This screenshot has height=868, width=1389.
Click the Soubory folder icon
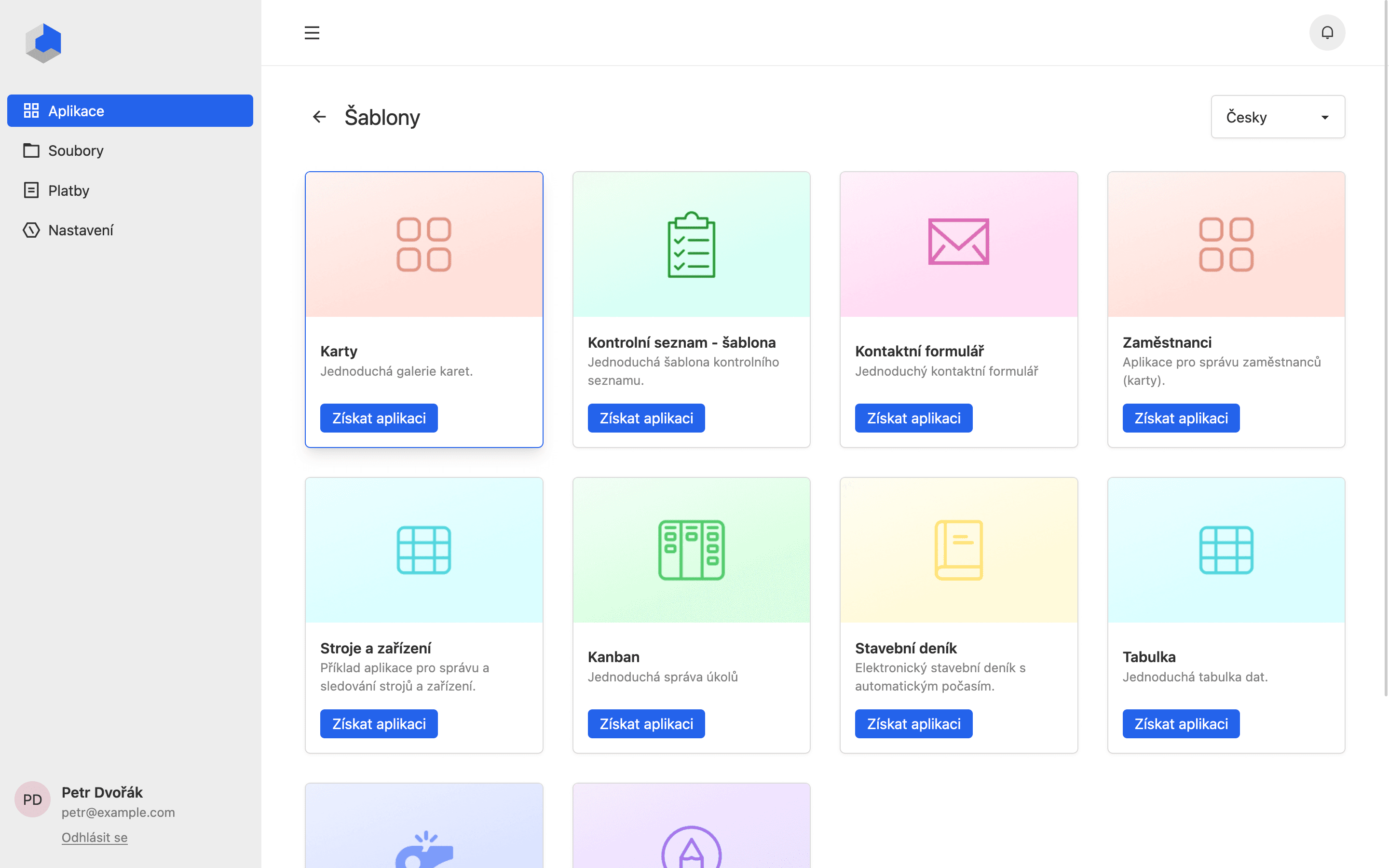tap(31, 150)
